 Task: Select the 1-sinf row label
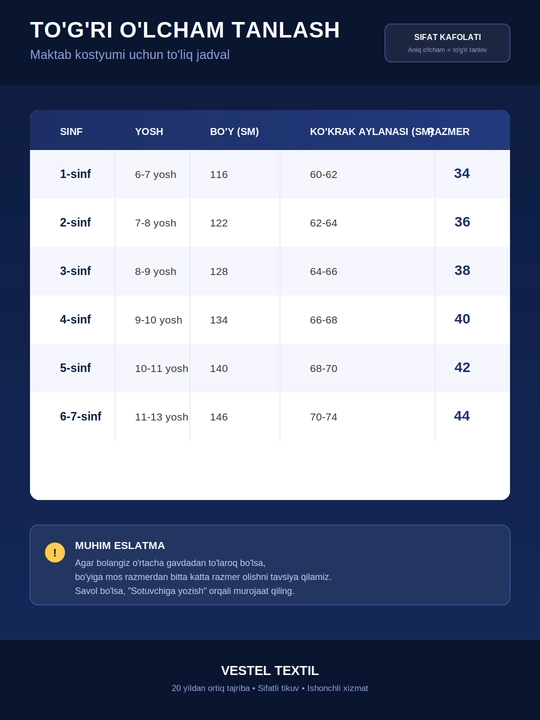tap(75, 174)
